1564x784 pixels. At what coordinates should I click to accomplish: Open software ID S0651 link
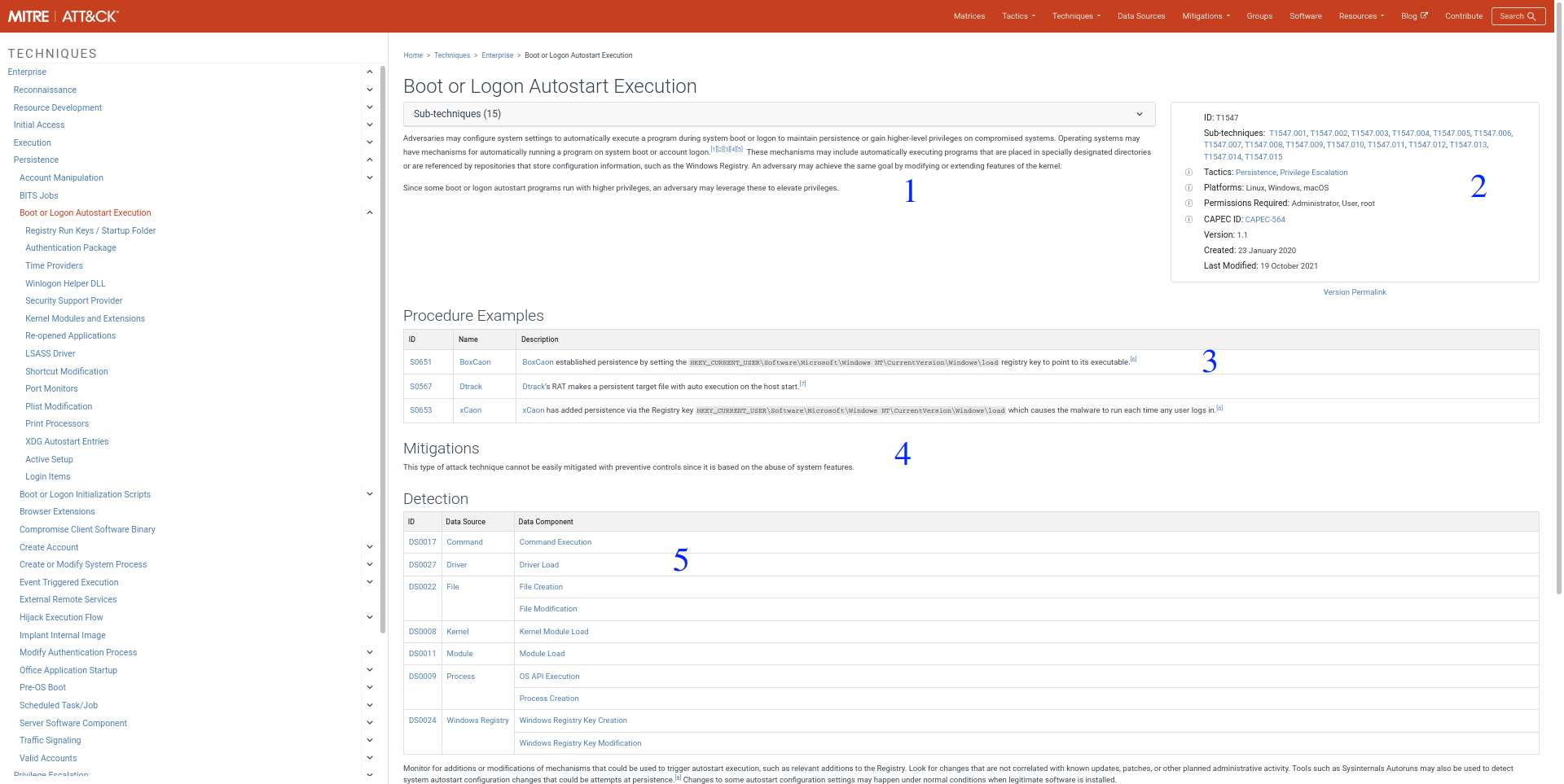pos(420,362)
